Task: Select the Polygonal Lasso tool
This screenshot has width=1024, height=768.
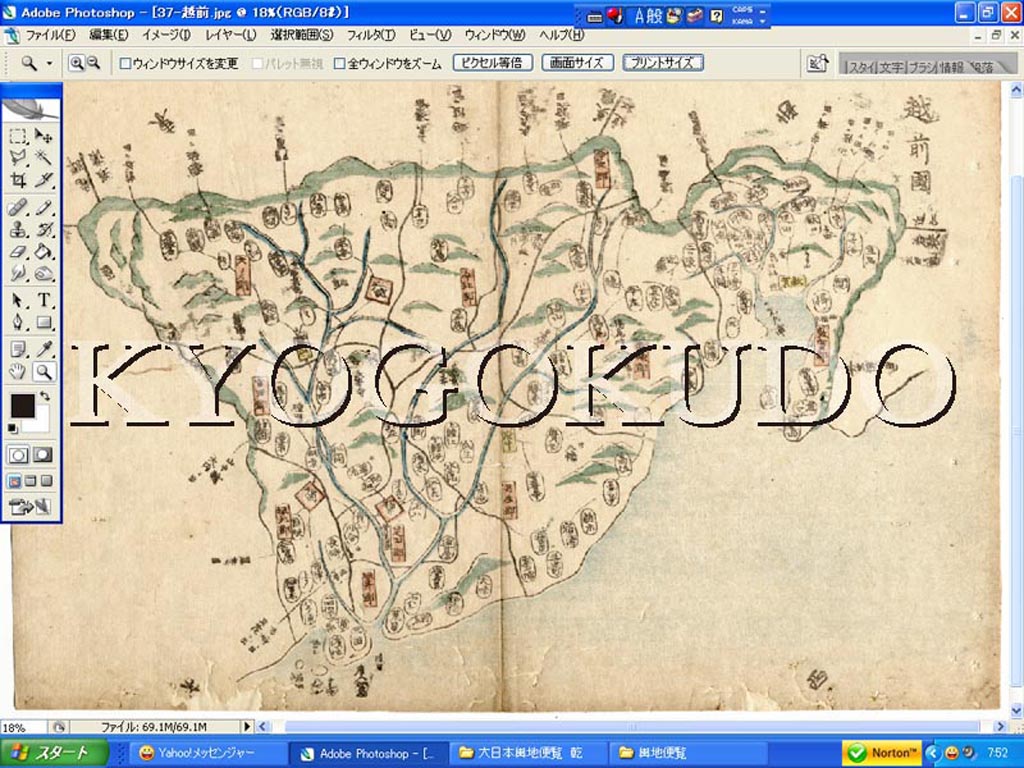Action: tap(18, 157)
